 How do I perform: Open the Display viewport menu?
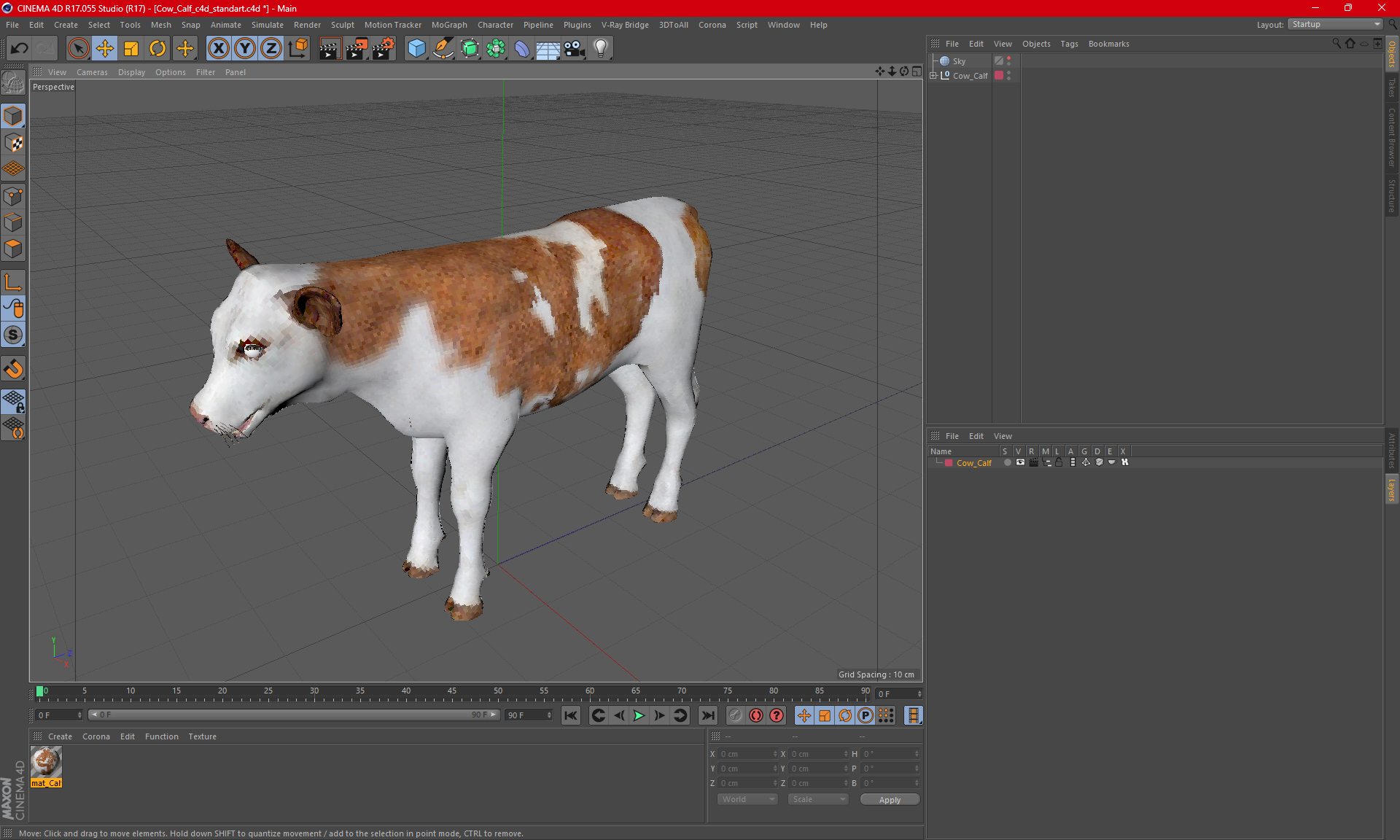click(131, 72)
